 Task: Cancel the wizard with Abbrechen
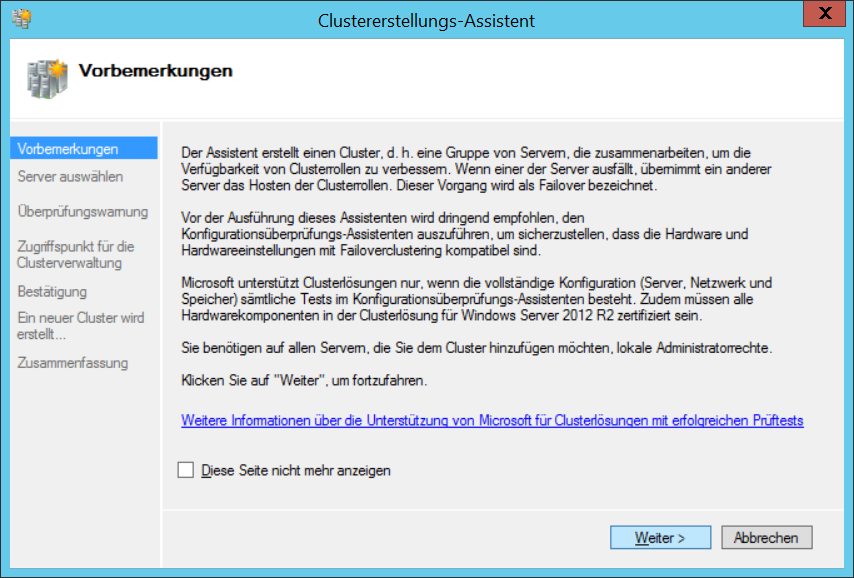point(766,537)
